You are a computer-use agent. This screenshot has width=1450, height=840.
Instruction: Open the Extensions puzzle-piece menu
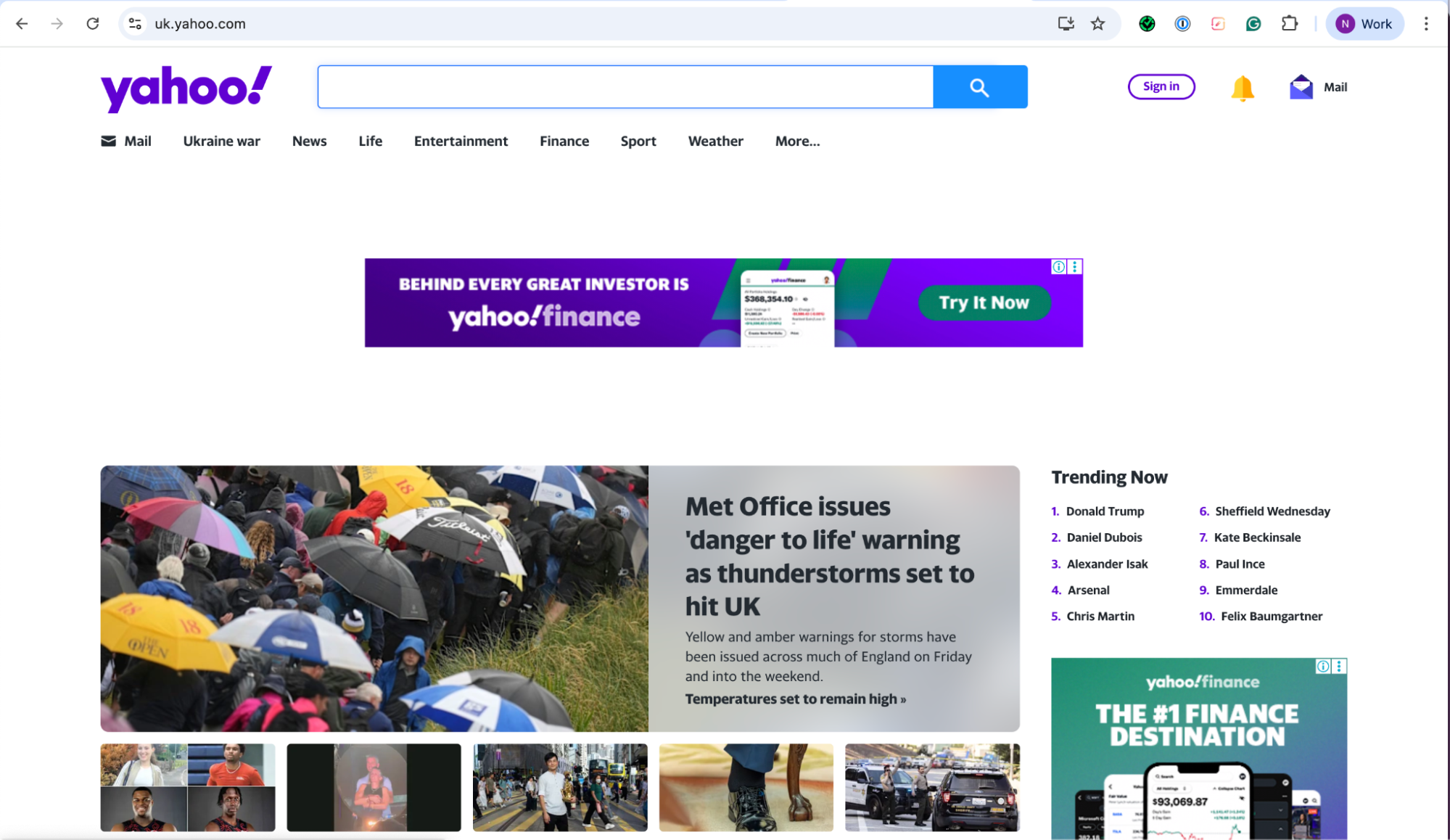(x=1289, y=24)
